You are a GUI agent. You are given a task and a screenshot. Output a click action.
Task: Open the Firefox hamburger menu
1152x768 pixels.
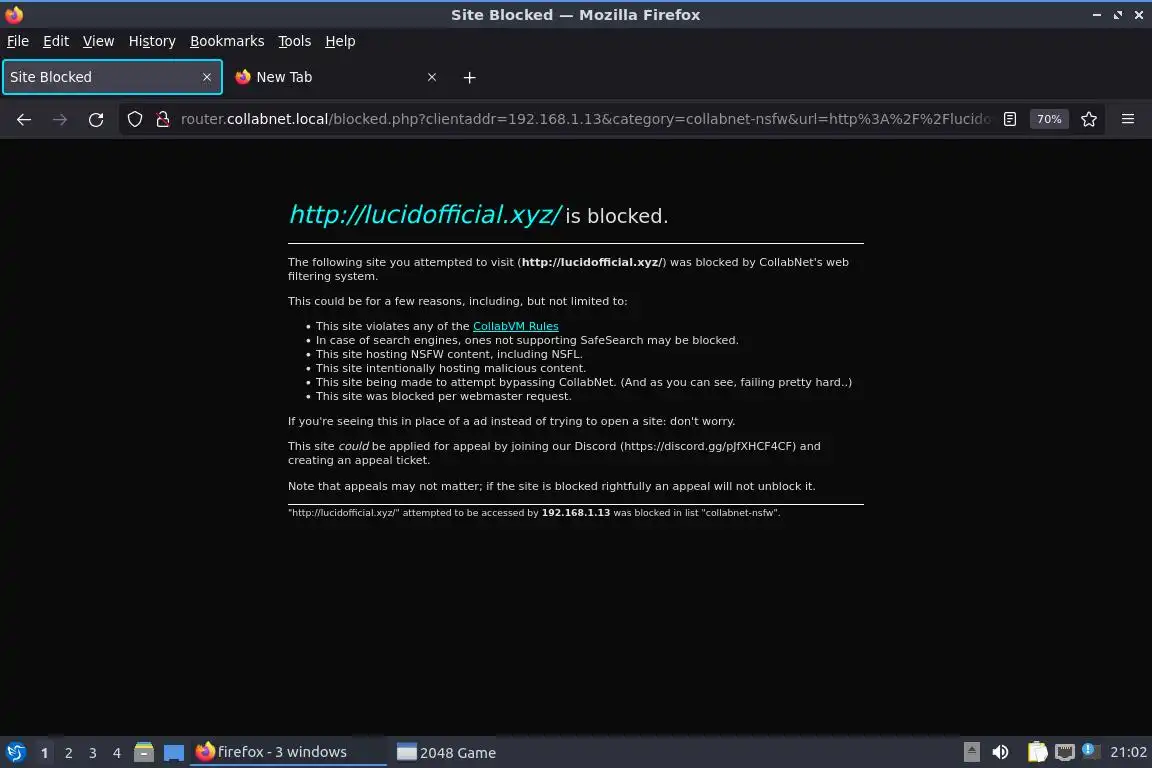click(1128, 119)
